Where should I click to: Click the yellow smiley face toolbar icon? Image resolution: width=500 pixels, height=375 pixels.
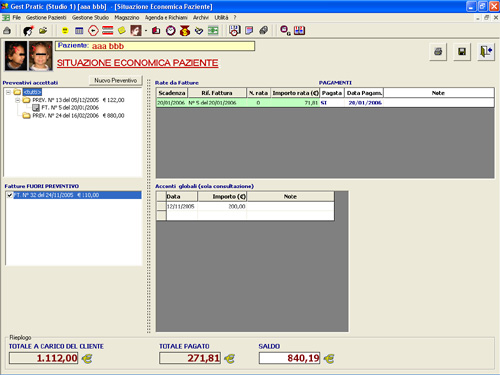point(65,31)
